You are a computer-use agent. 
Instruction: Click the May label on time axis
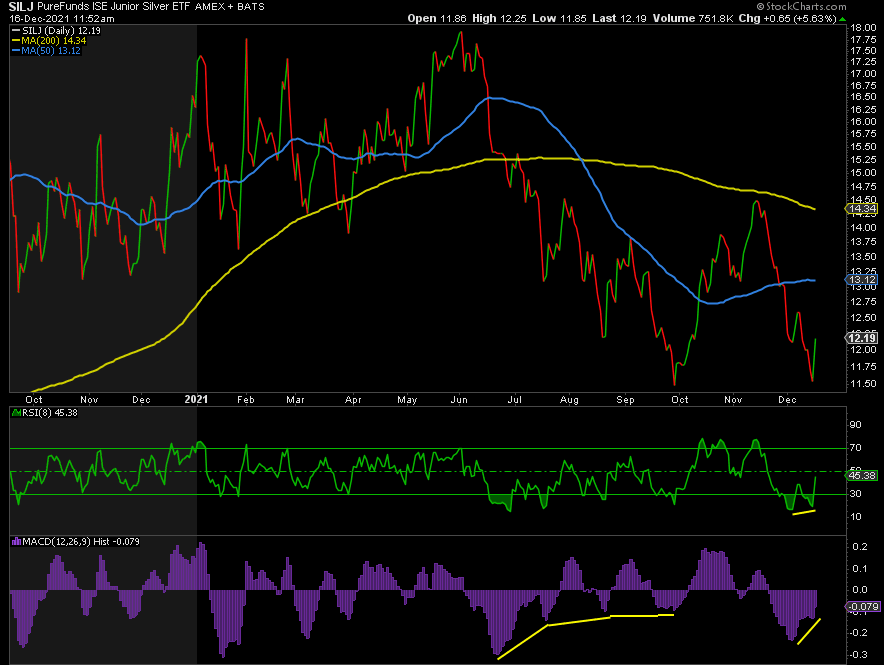407,400
